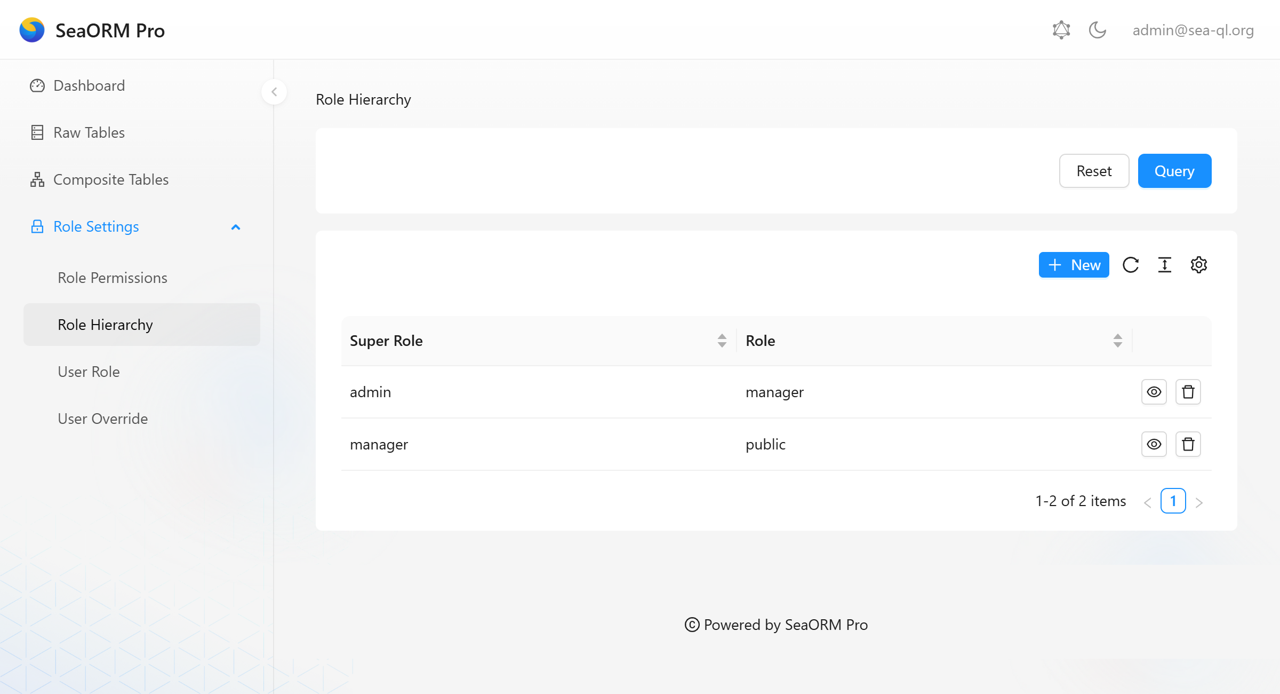Open the table density icon
1280x694 pixels.
click(x=1165, y=265)
